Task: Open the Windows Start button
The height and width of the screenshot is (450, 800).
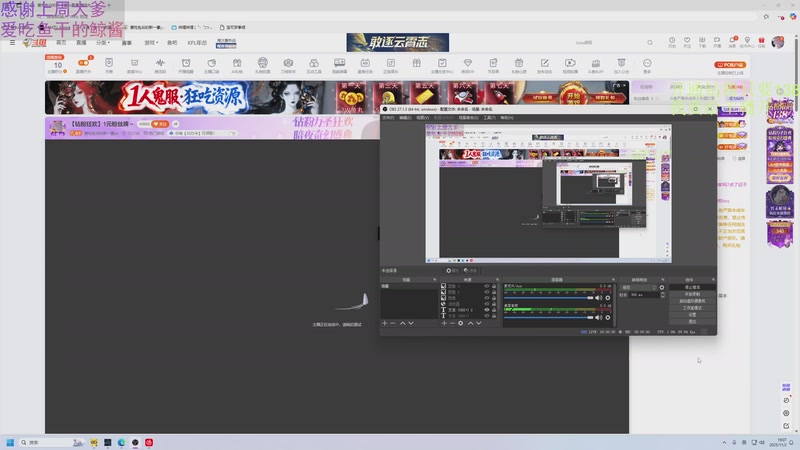Action: click(10, 442)
